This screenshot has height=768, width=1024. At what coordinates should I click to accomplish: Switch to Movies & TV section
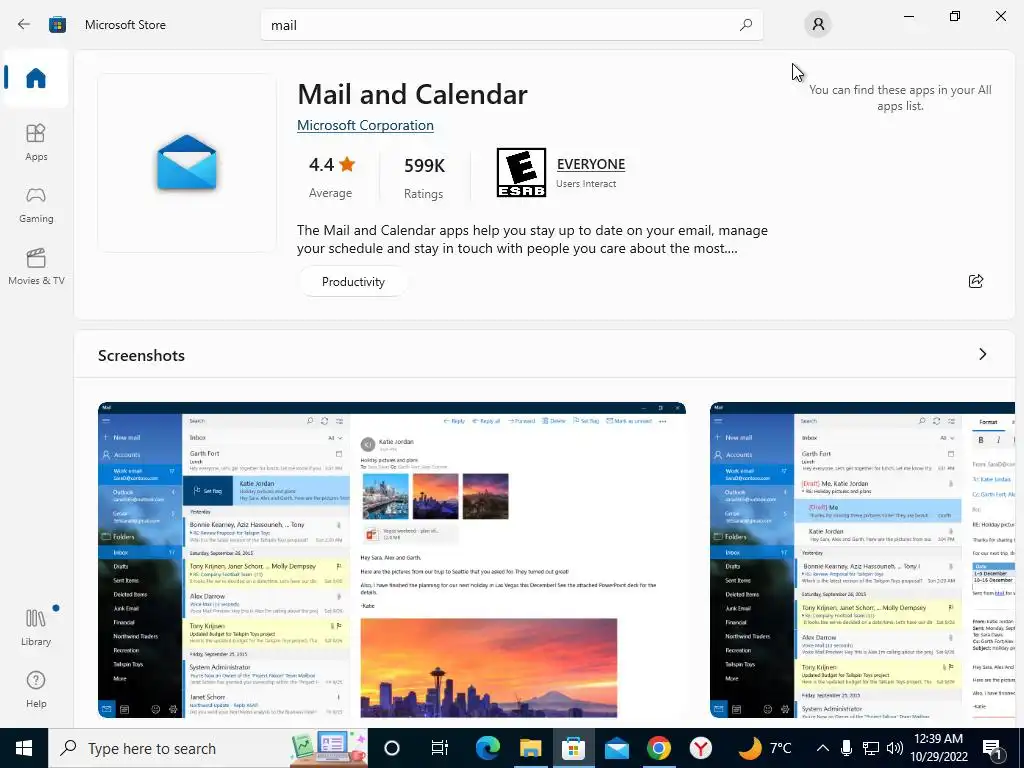[x=36, y=266]
